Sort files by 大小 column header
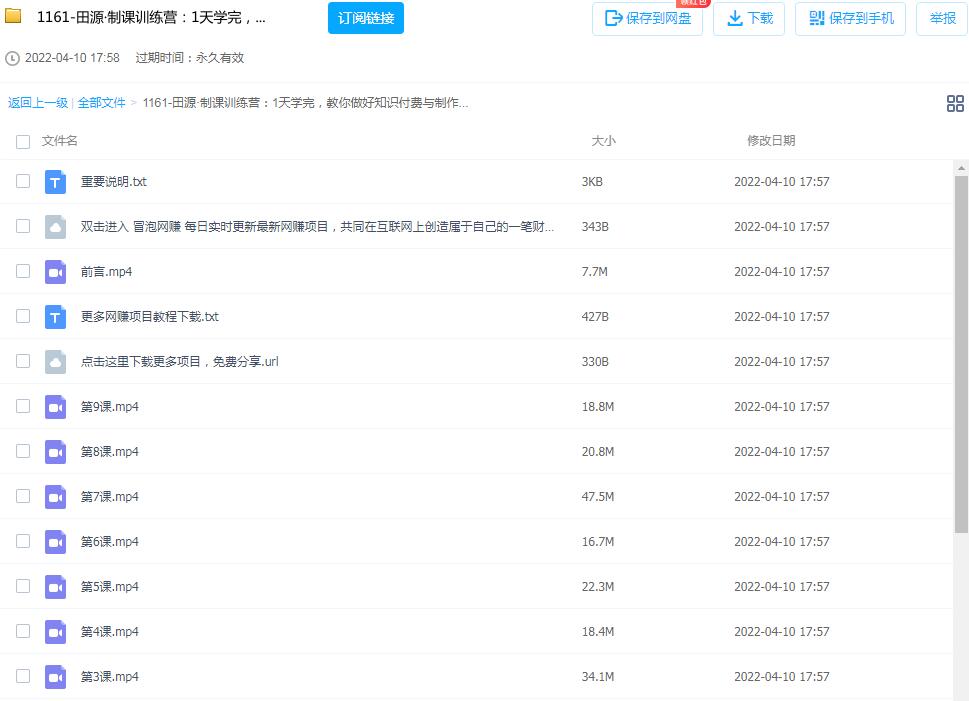The height and width of the screenshot is (701, 969). [x=603, y=141]
